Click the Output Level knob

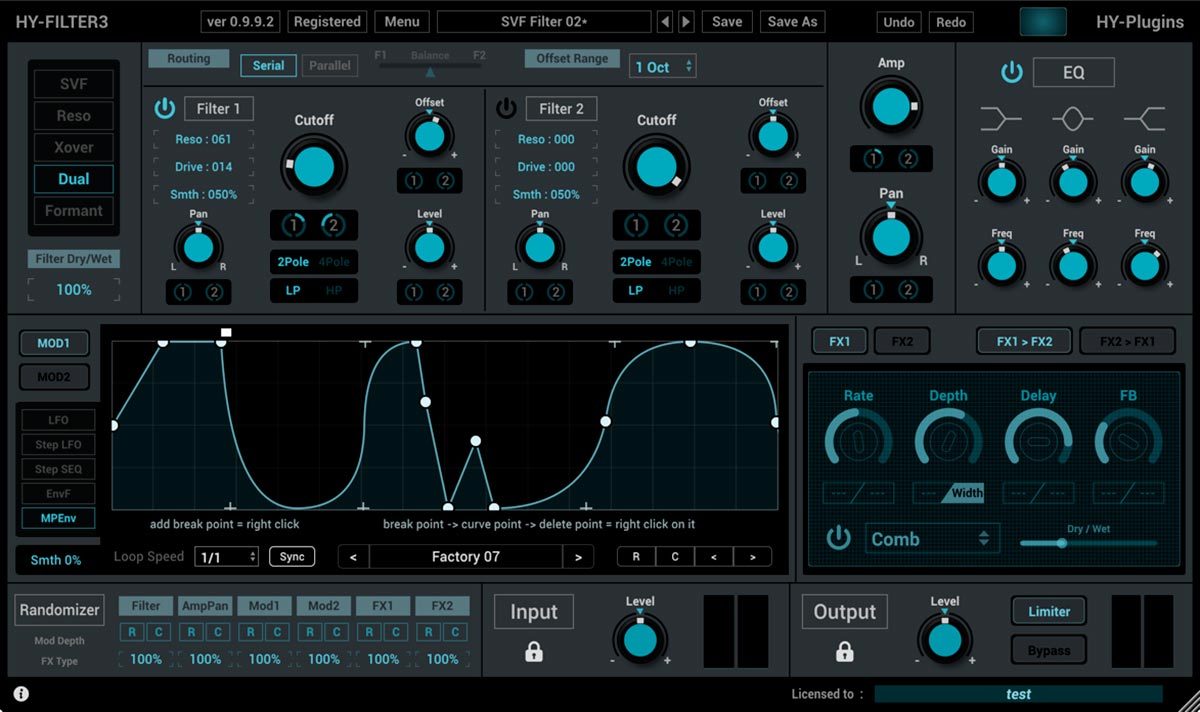pyautogui.click(x=945, y=639)
